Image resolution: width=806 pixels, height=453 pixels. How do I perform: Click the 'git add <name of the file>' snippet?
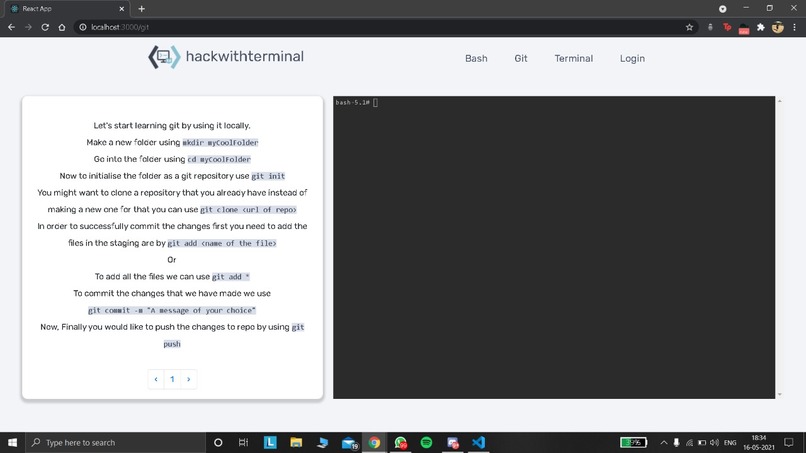[x=222, y=243]
